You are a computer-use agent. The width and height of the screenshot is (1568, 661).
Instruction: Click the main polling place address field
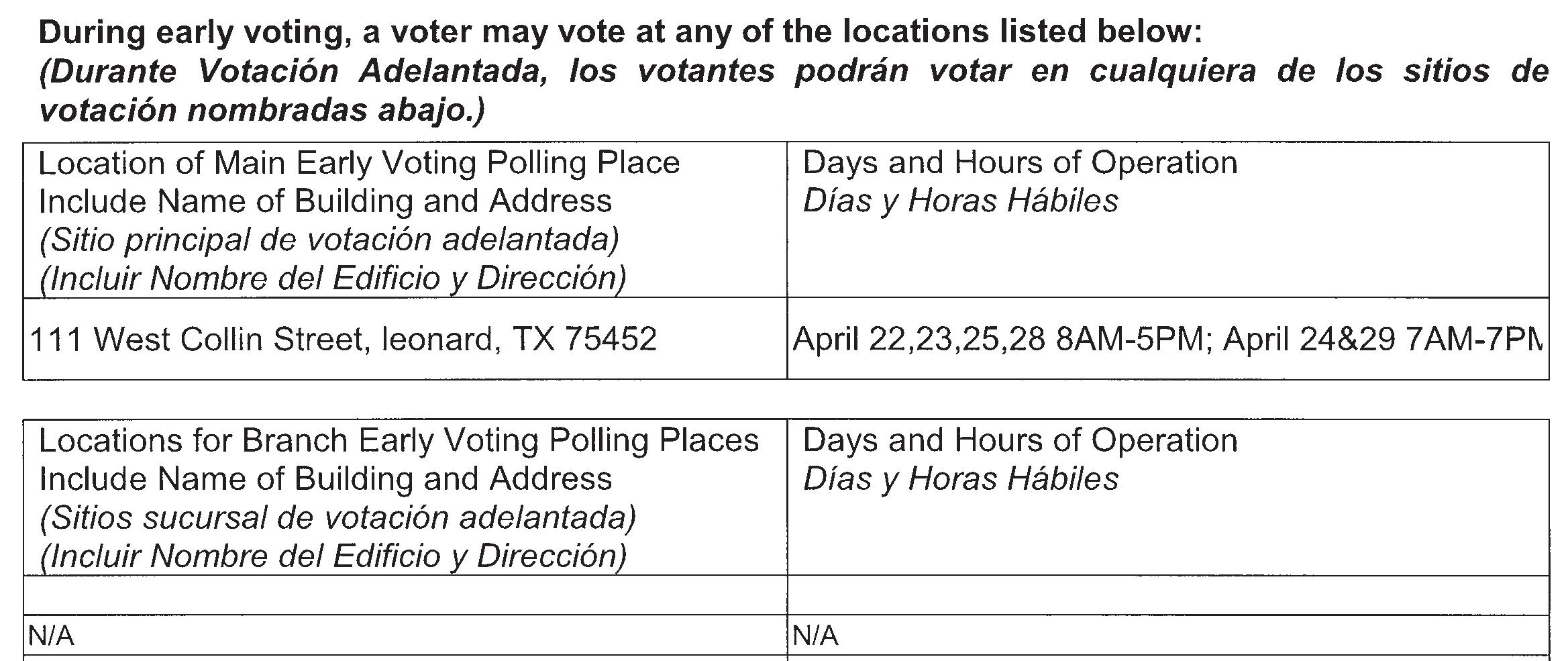pyautogui.click(x=405, y=339)
